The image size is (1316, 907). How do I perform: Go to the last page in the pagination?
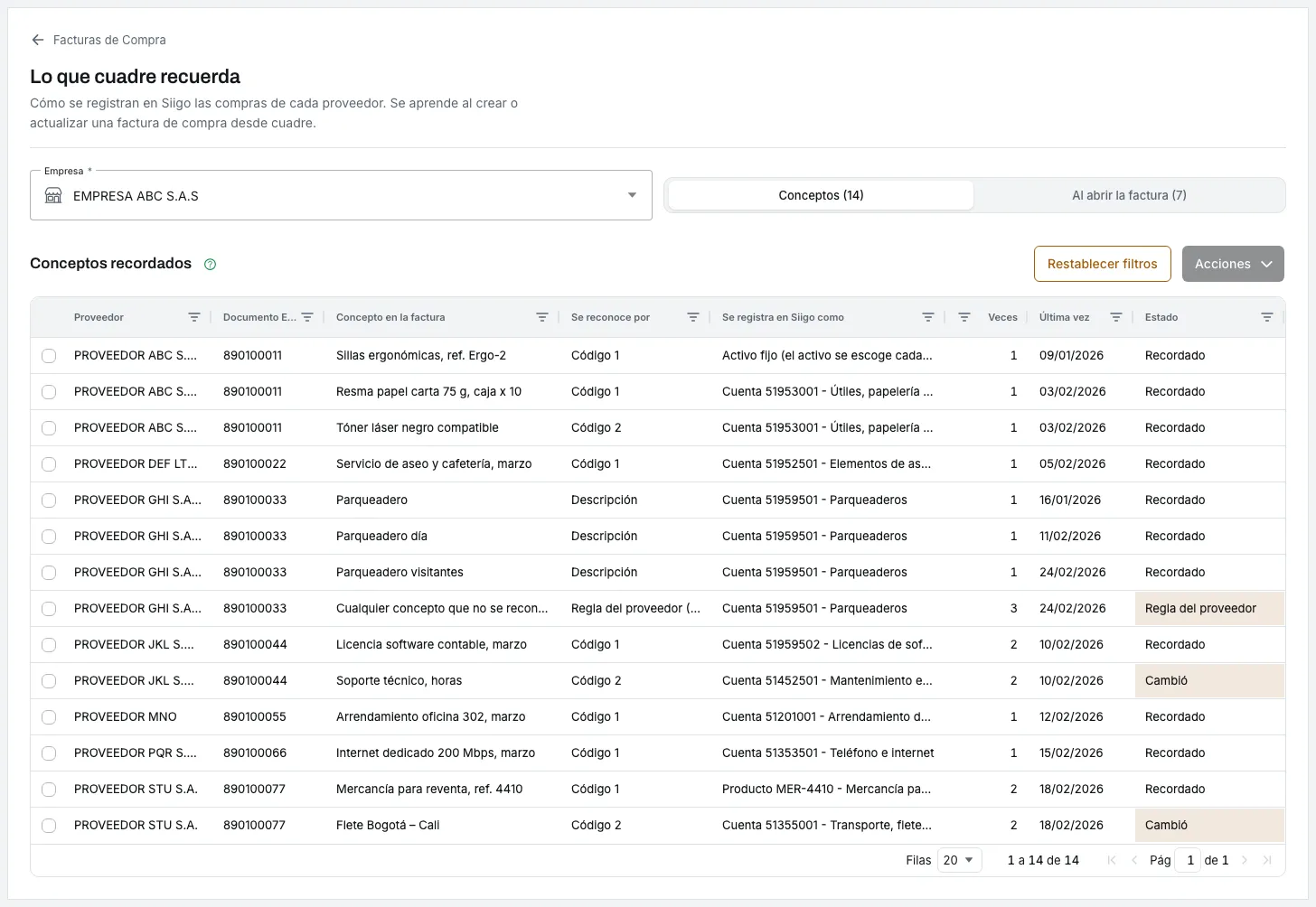[x=1267, y=860]
